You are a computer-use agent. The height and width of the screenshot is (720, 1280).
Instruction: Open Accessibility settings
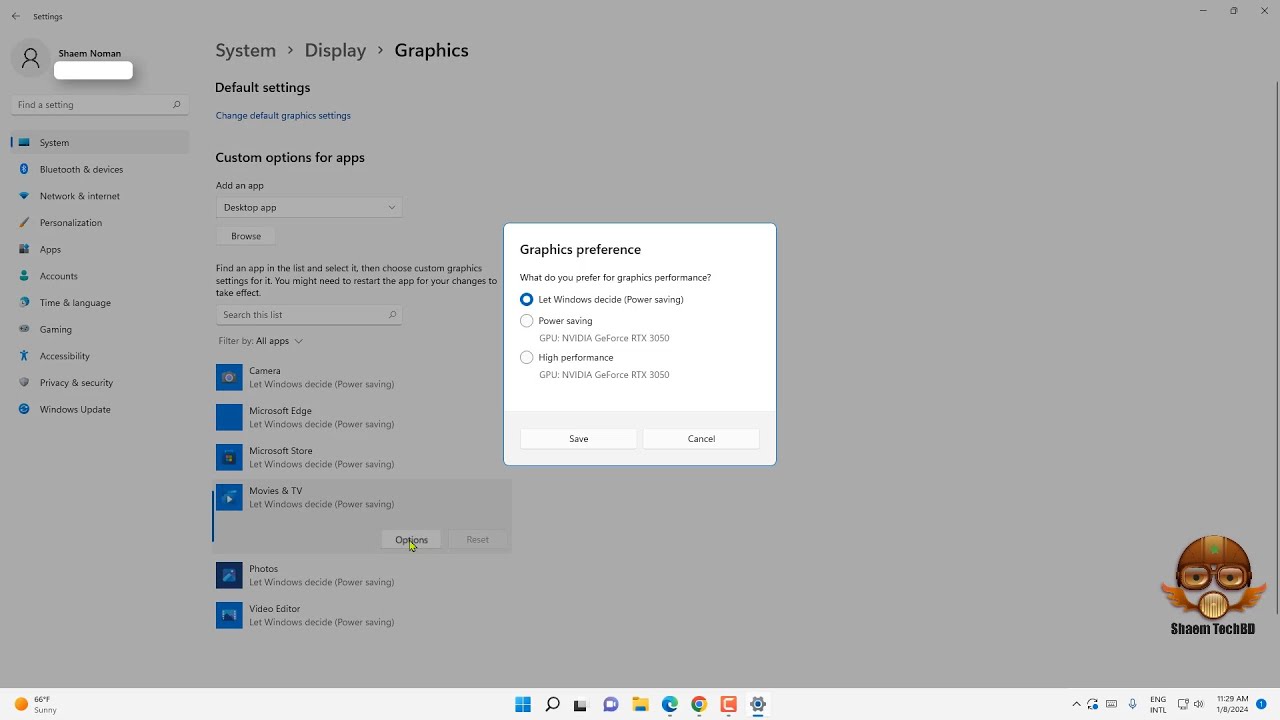[100, 356]
